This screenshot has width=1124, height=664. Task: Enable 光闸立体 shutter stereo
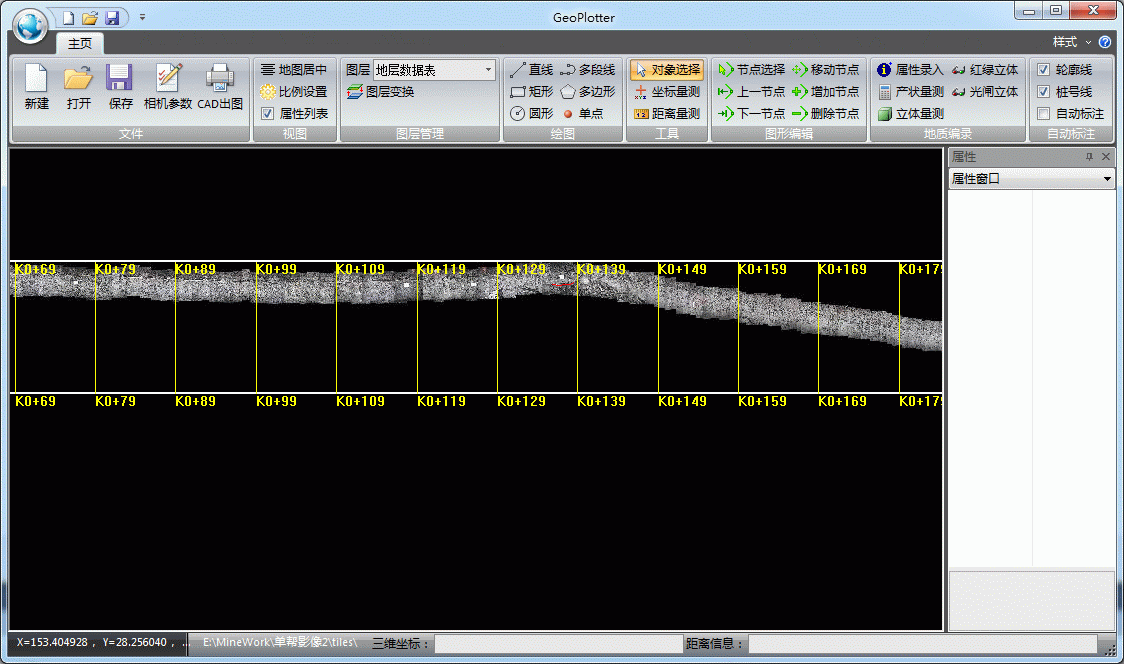click(985, 92)
